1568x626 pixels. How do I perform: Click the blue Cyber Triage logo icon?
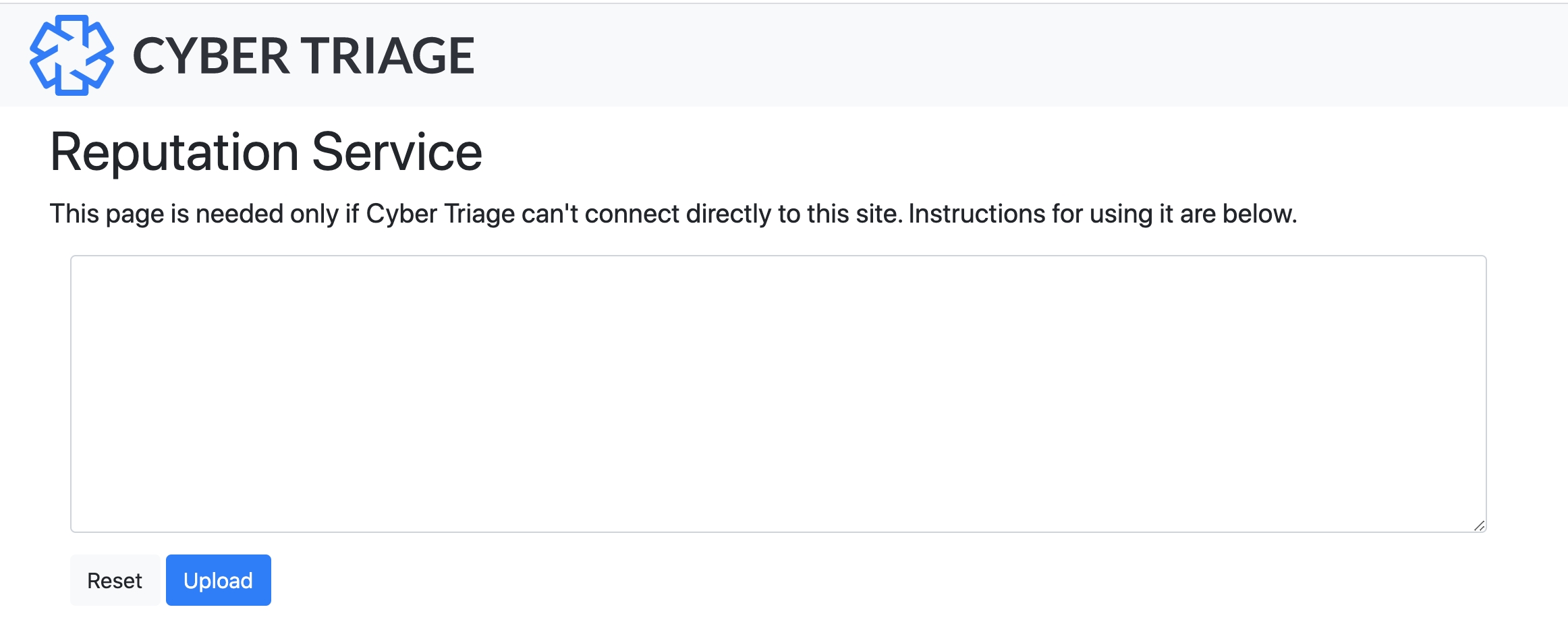tap(72, 55)
